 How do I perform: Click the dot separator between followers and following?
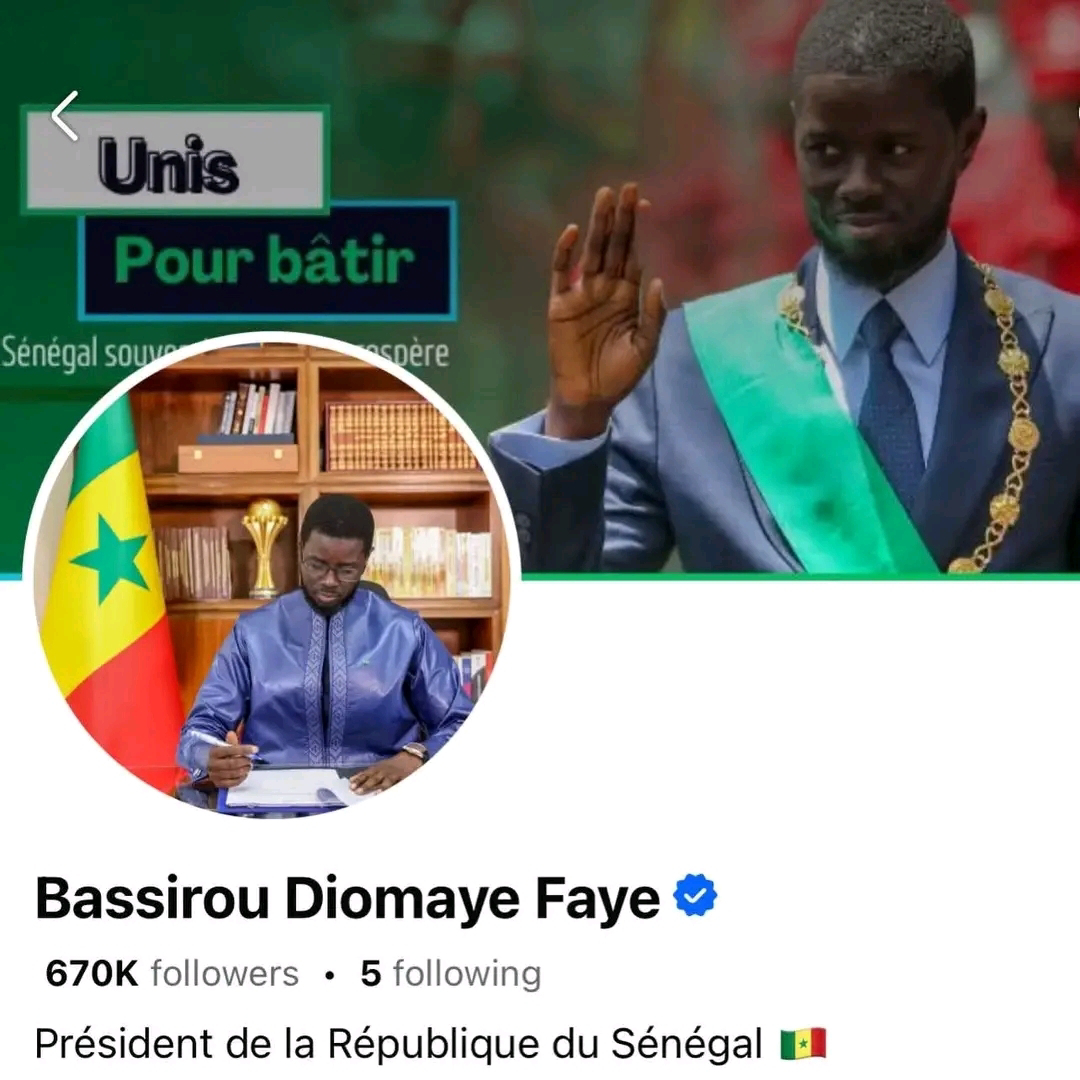pos(330,975)
